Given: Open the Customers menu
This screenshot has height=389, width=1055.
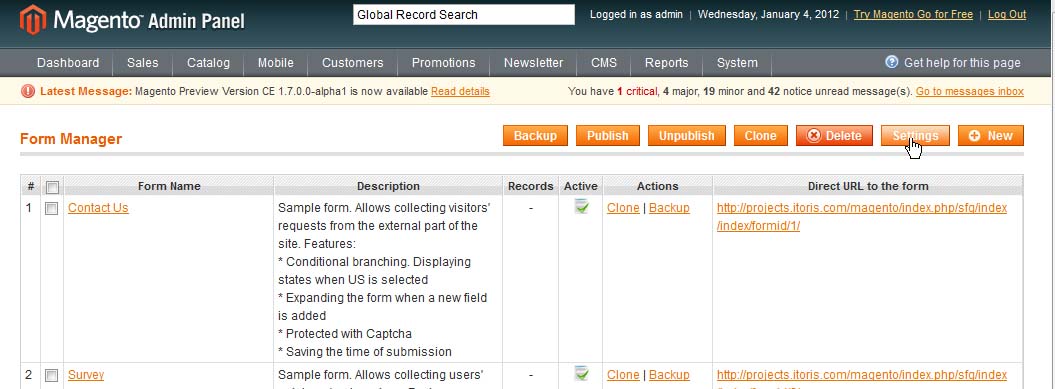Looking at the screenshot, I should [353, 63].
